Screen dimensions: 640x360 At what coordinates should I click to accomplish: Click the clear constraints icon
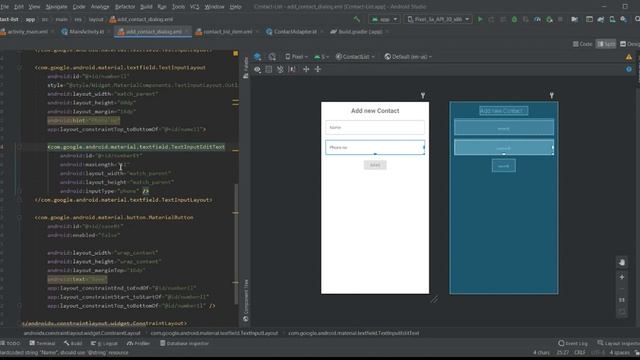point(280,69)
